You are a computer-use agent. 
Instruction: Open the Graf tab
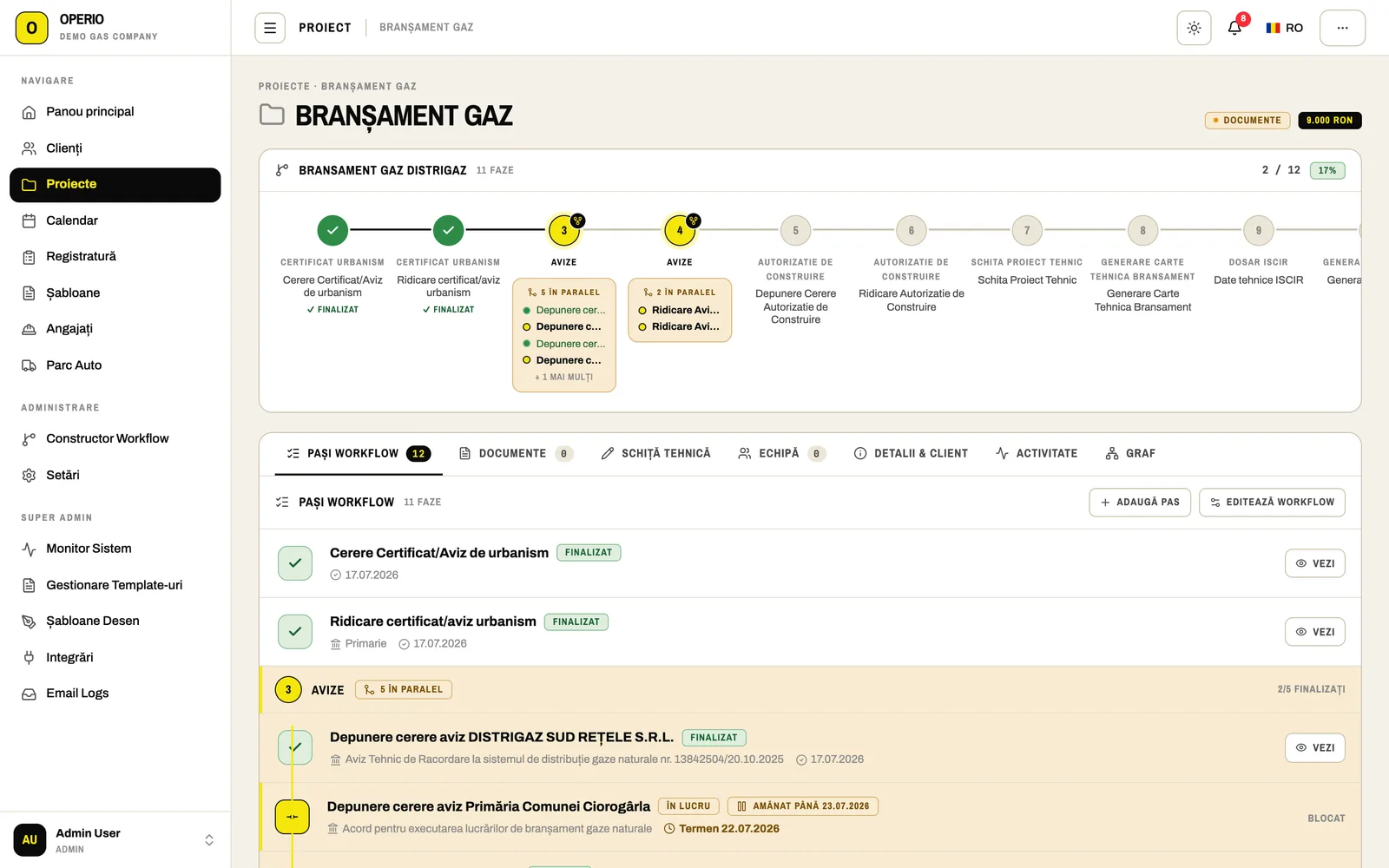click(x=1130, y=454)
